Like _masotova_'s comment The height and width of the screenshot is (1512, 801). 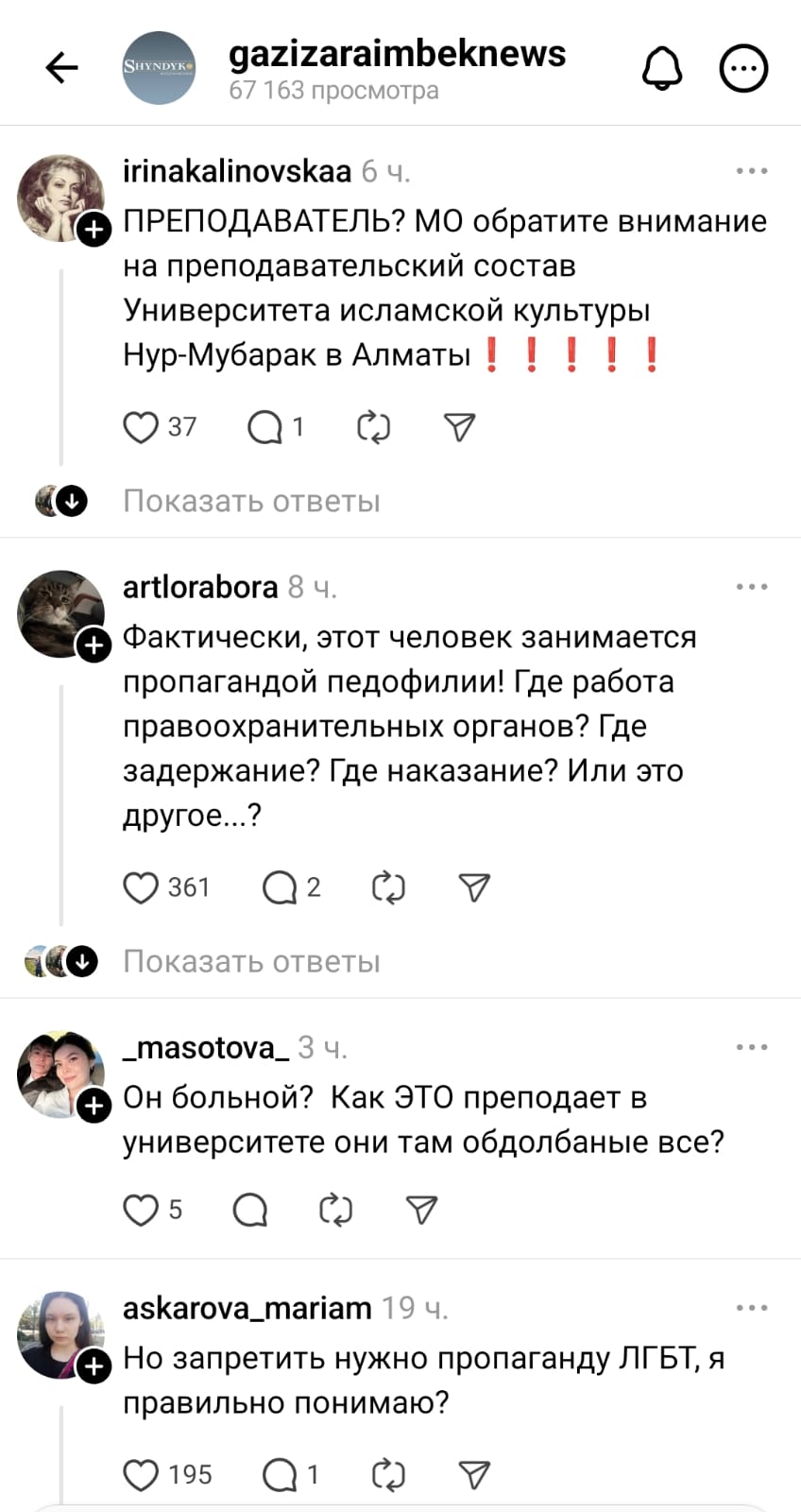pyautogui.click(x=141, y=1211)
